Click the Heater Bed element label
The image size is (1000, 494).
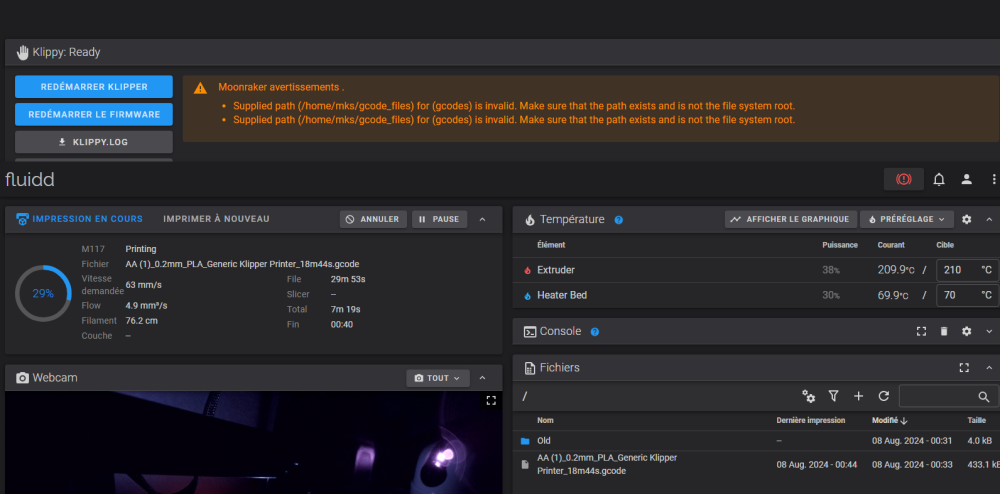coord(562,296)
